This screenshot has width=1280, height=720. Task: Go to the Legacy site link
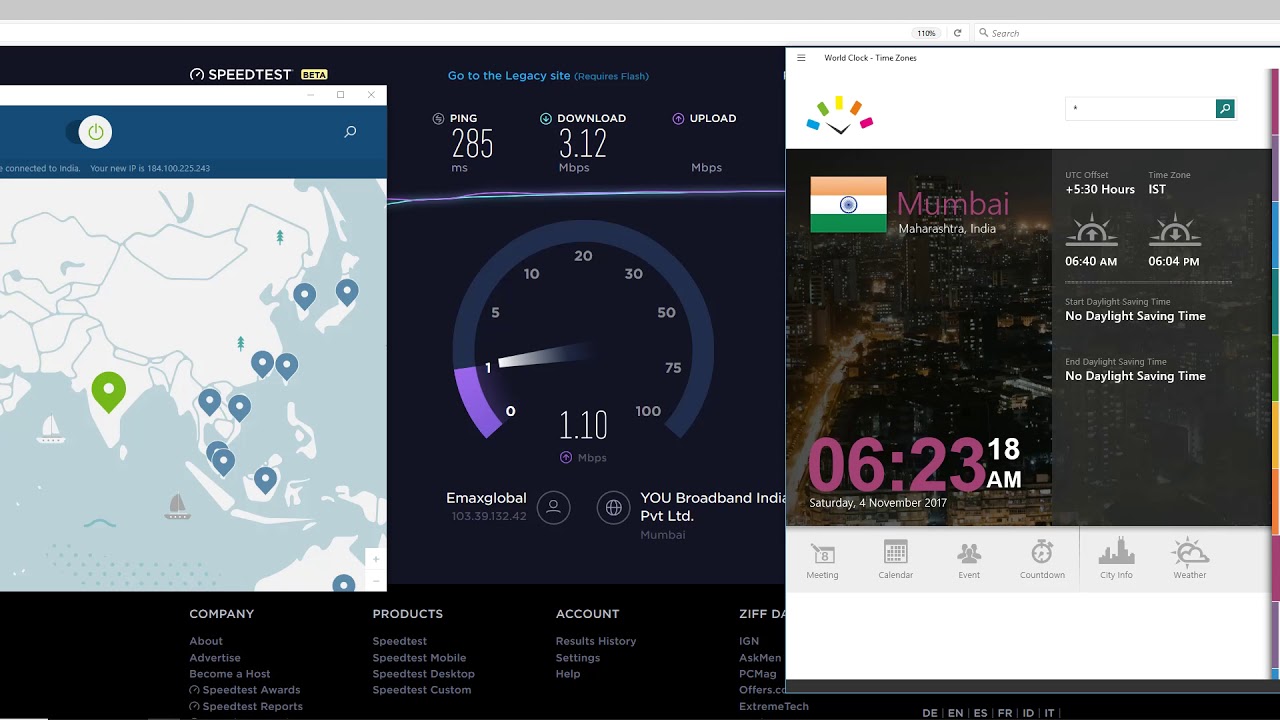tap(509, 75)
